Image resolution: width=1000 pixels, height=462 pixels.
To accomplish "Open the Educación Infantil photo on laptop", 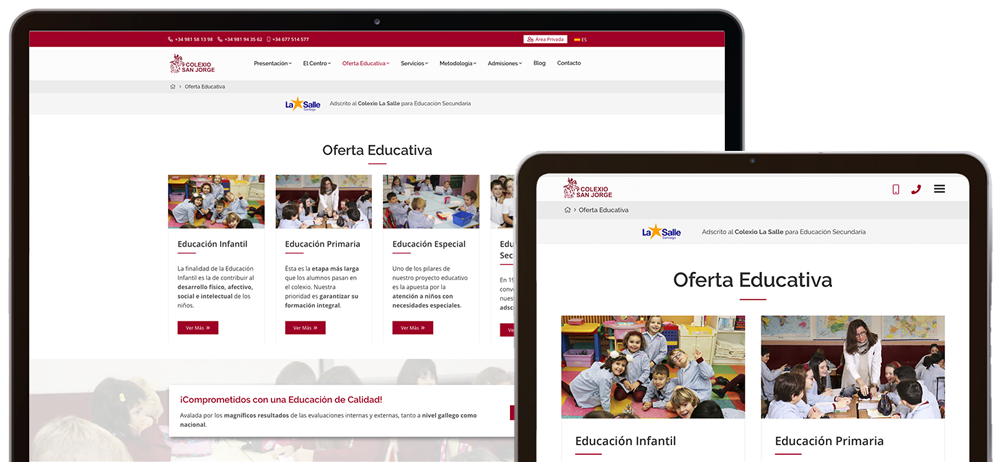I will 216,202.
